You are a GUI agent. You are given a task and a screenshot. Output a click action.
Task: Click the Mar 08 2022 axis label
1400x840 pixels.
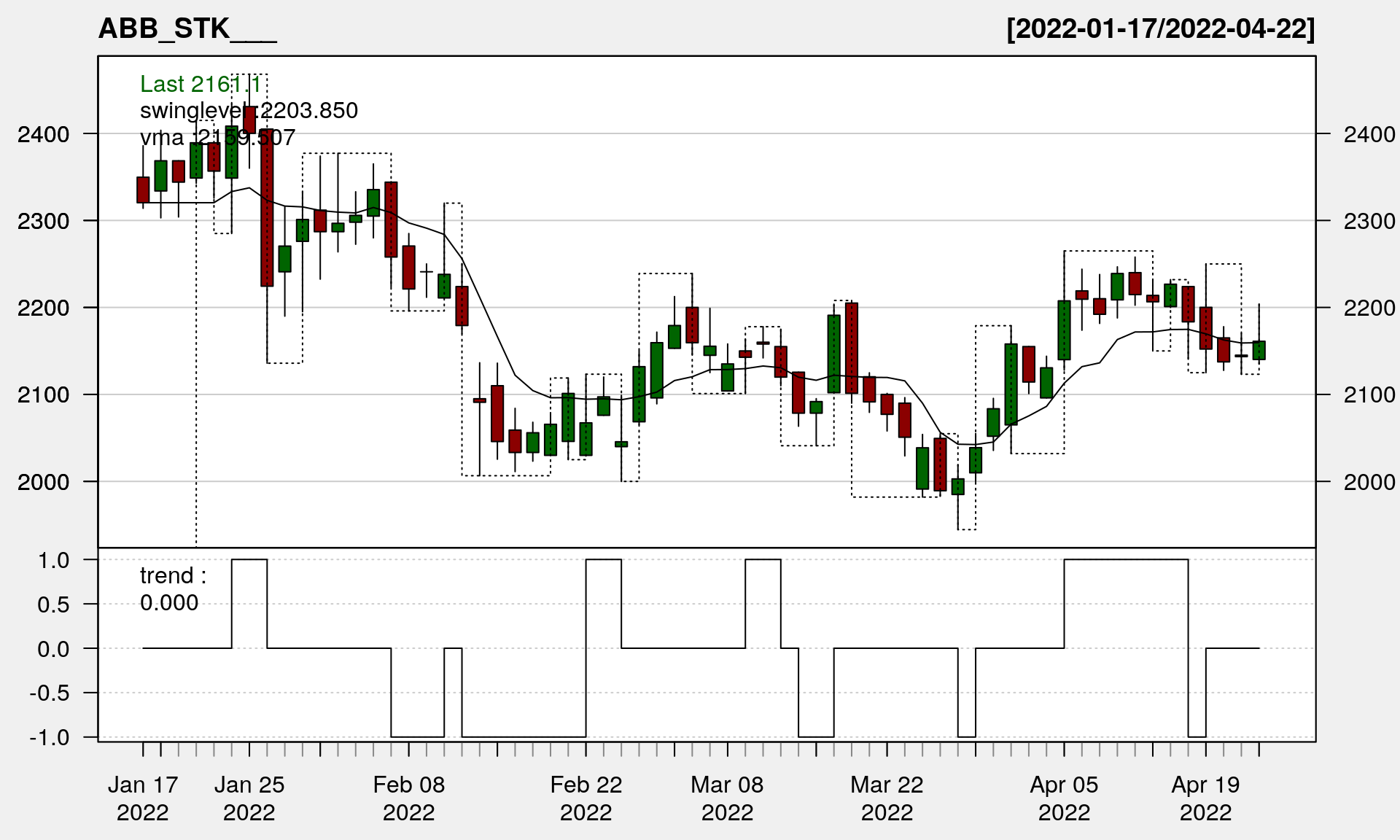pos(727,798)
